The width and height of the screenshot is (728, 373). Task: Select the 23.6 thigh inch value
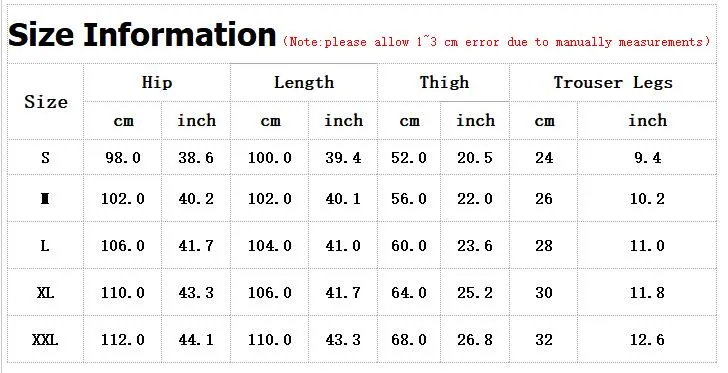pos(474,245)
